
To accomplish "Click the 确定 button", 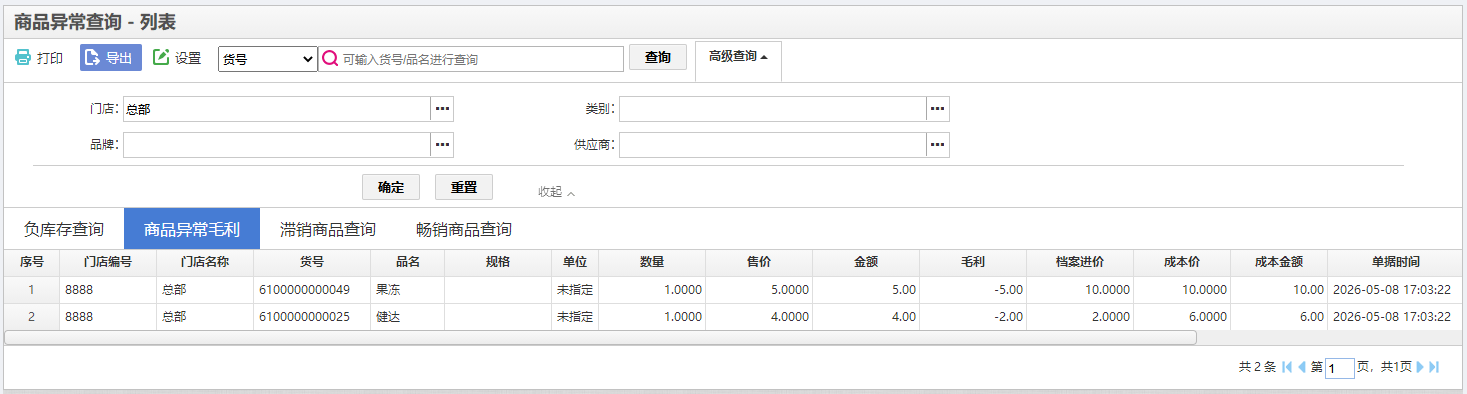I will click(x=391, y=187).
